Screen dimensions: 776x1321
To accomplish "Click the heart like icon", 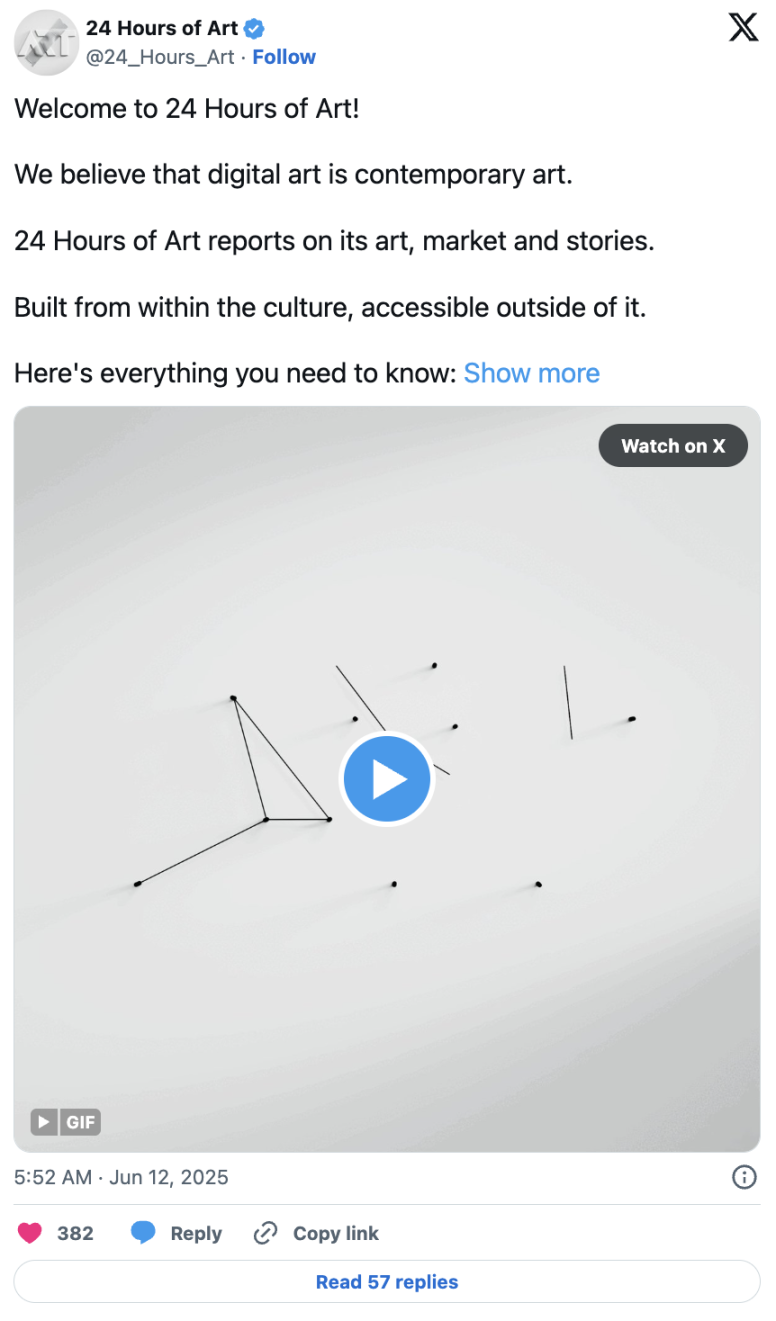I will tap(31, 1233).
